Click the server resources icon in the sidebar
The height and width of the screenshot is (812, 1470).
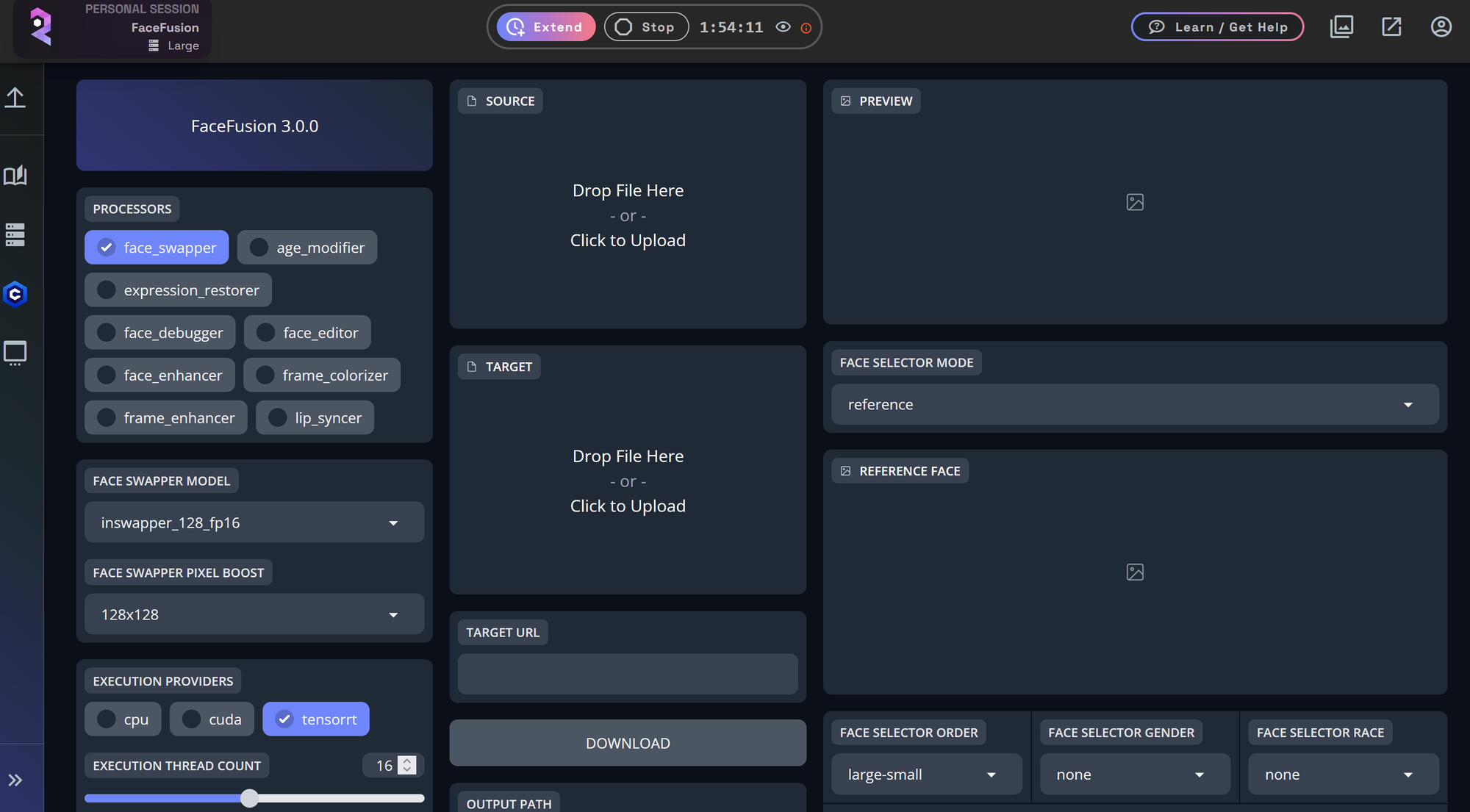pos(15,235)
